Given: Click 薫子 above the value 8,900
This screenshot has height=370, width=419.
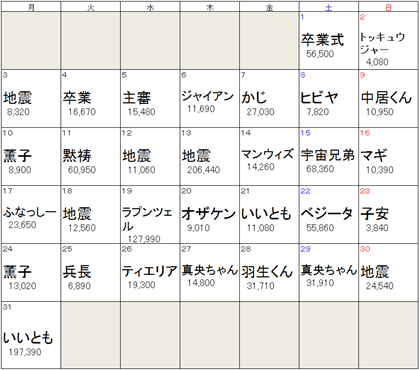Looking at the screenshot, I should tap(18, 156).
